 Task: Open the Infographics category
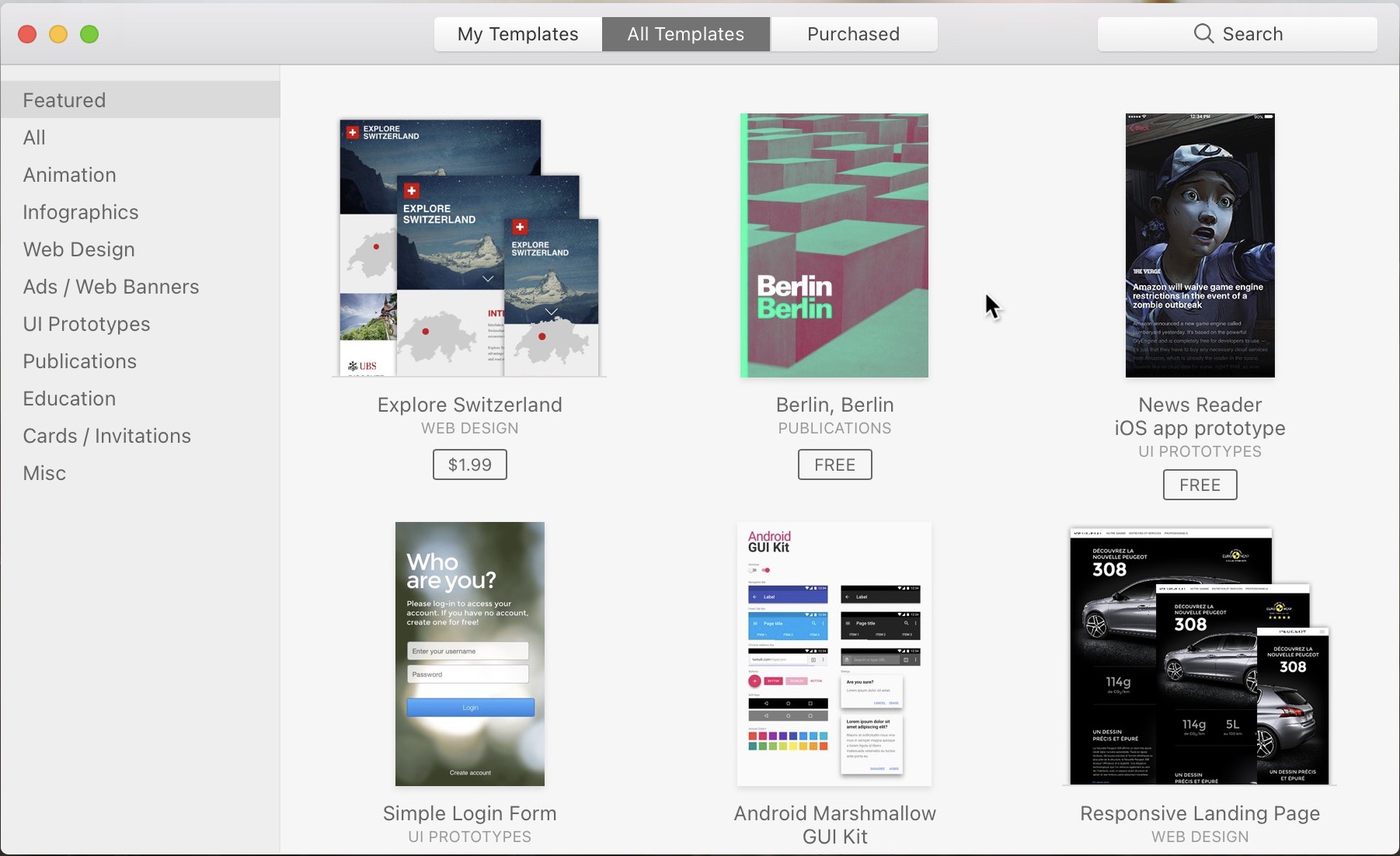point(141,212)
